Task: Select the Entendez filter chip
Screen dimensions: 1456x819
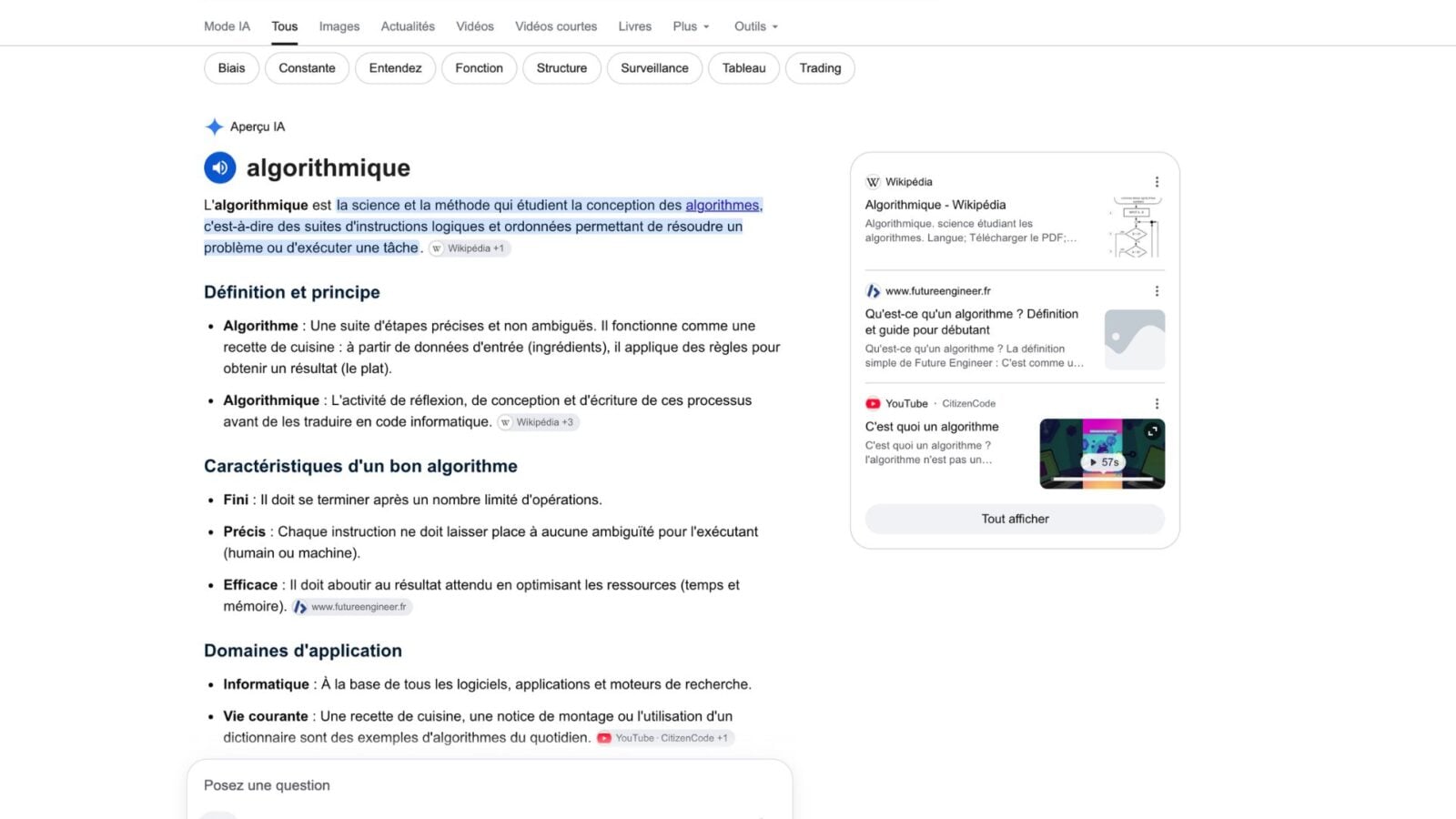Action: coord(395,68)
